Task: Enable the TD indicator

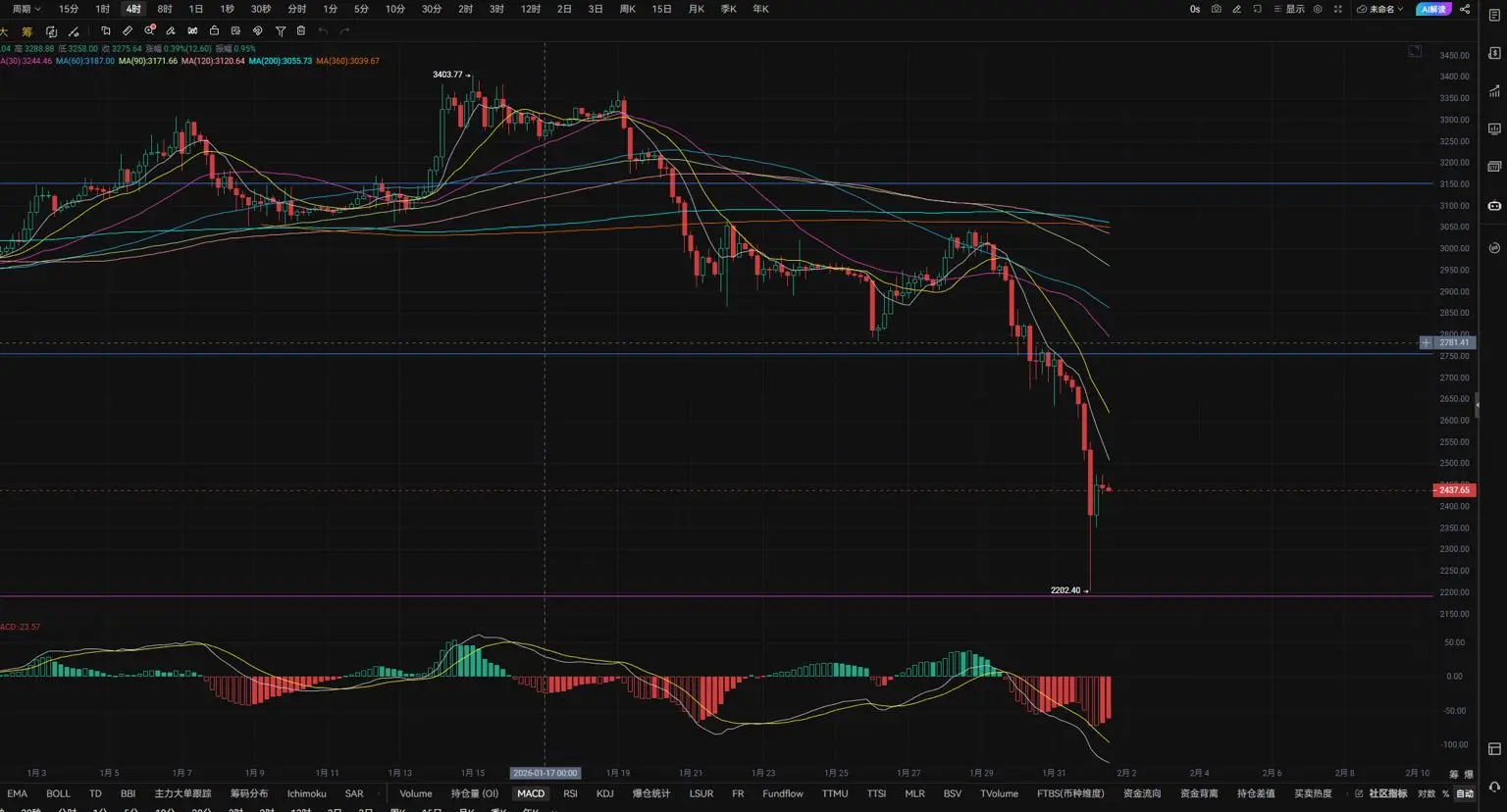Action: 95,793
